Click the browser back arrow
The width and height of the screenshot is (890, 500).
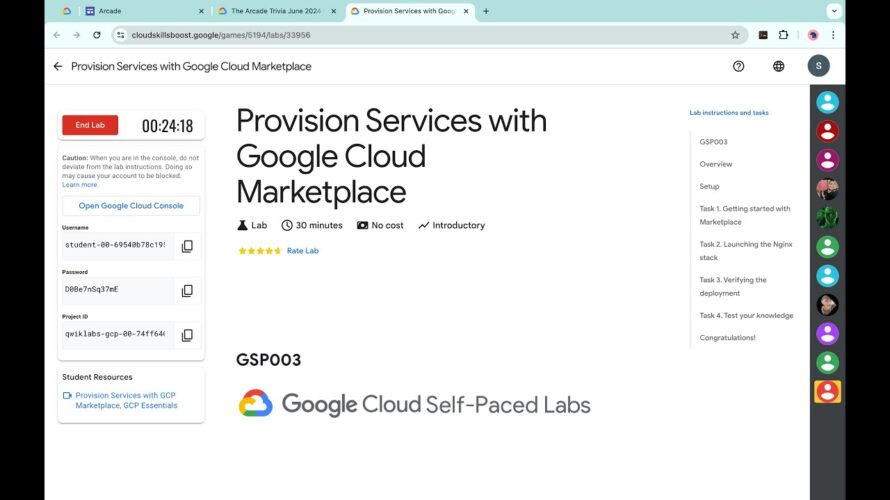coord(57,35)
